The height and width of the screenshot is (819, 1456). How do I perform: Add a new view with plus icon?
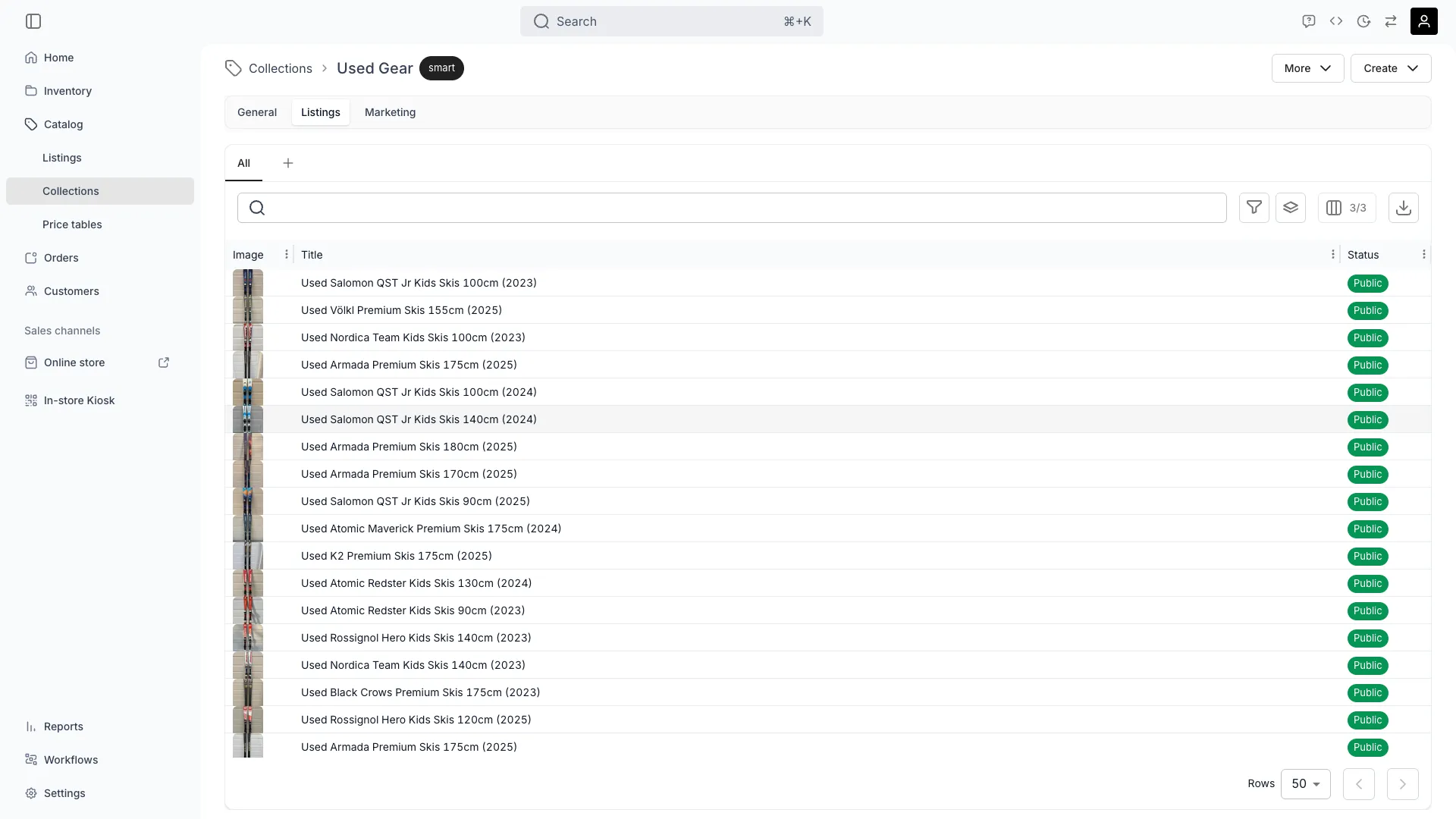point(288,163)
